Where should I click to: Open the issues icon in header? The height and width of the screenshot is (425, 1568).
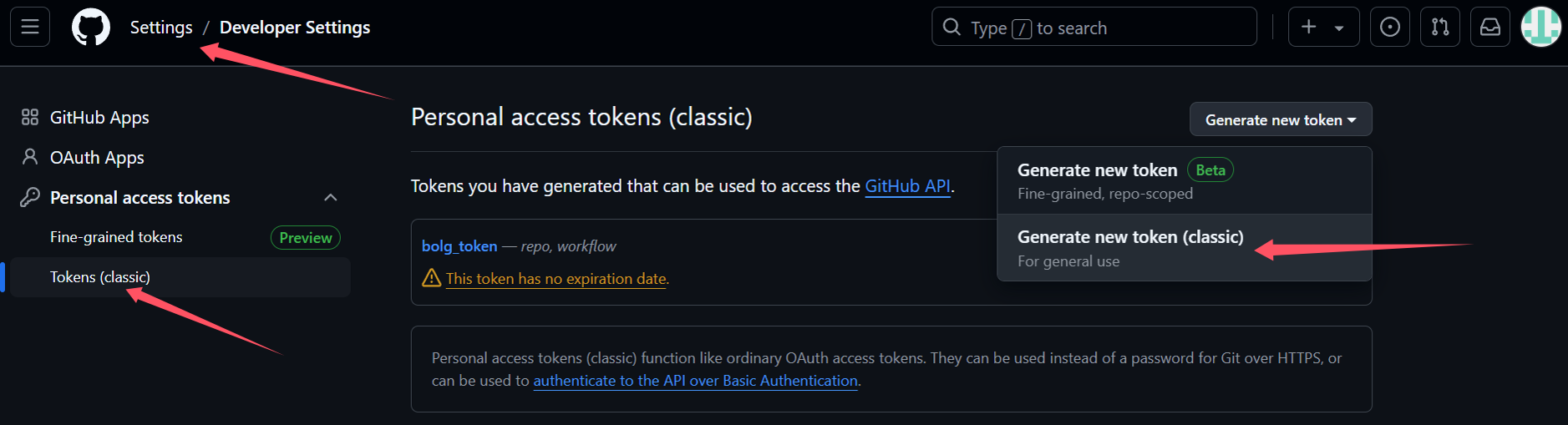pos(1390,27)
